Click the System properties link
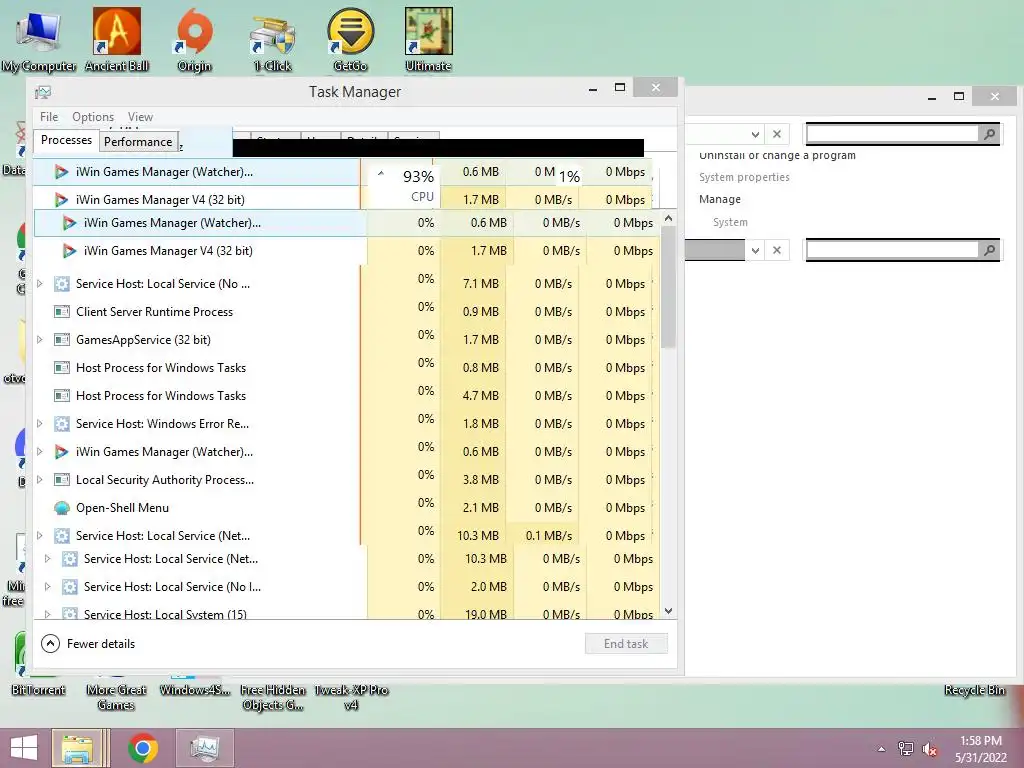1024x768 pixels. 744,177
